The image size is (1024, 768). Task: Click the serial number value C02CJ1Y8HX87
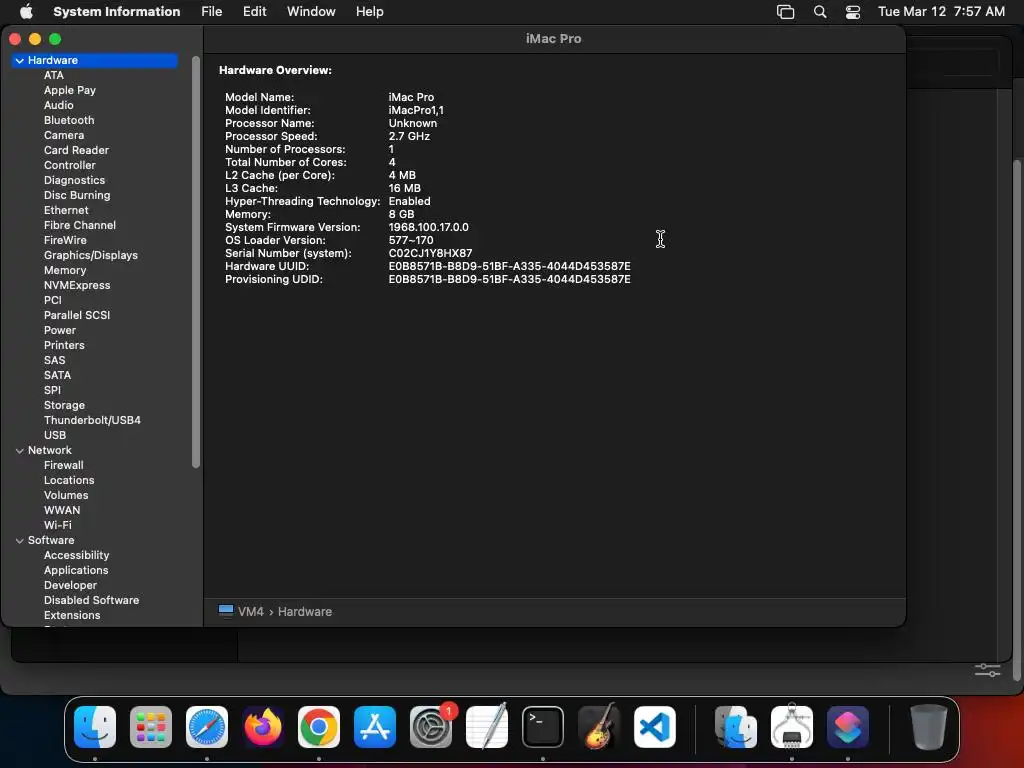pyautogui.click(x=430, y=253)
